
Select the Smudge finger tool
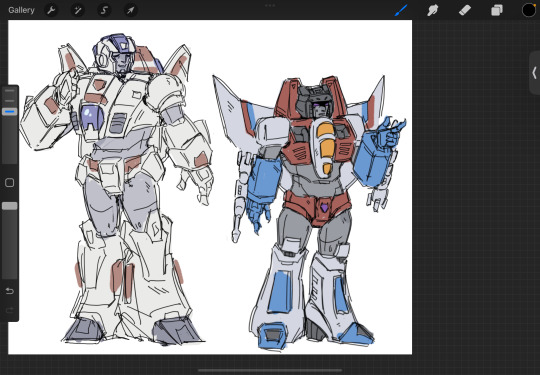(x=433, y=10)
